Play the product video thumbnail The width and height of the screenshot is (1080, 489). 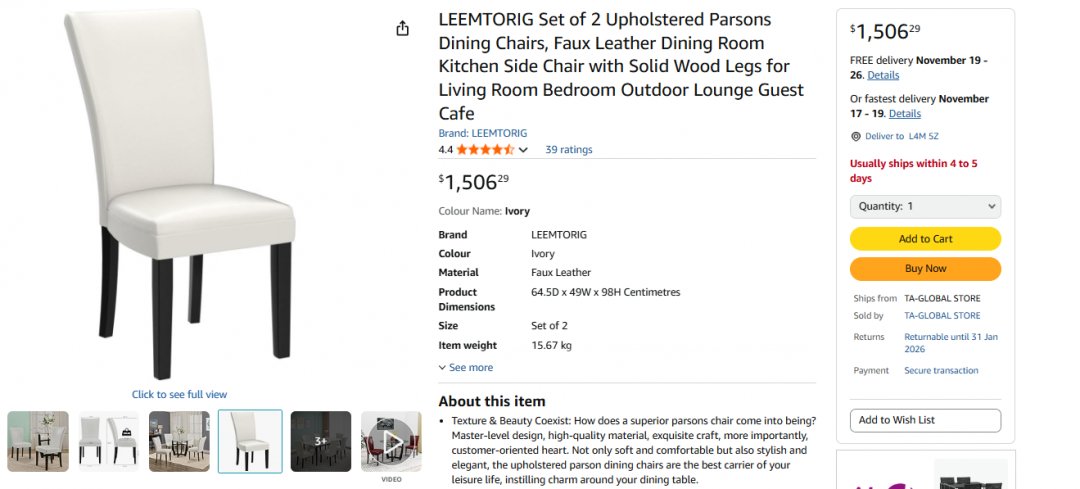click(x=391, y=441)
